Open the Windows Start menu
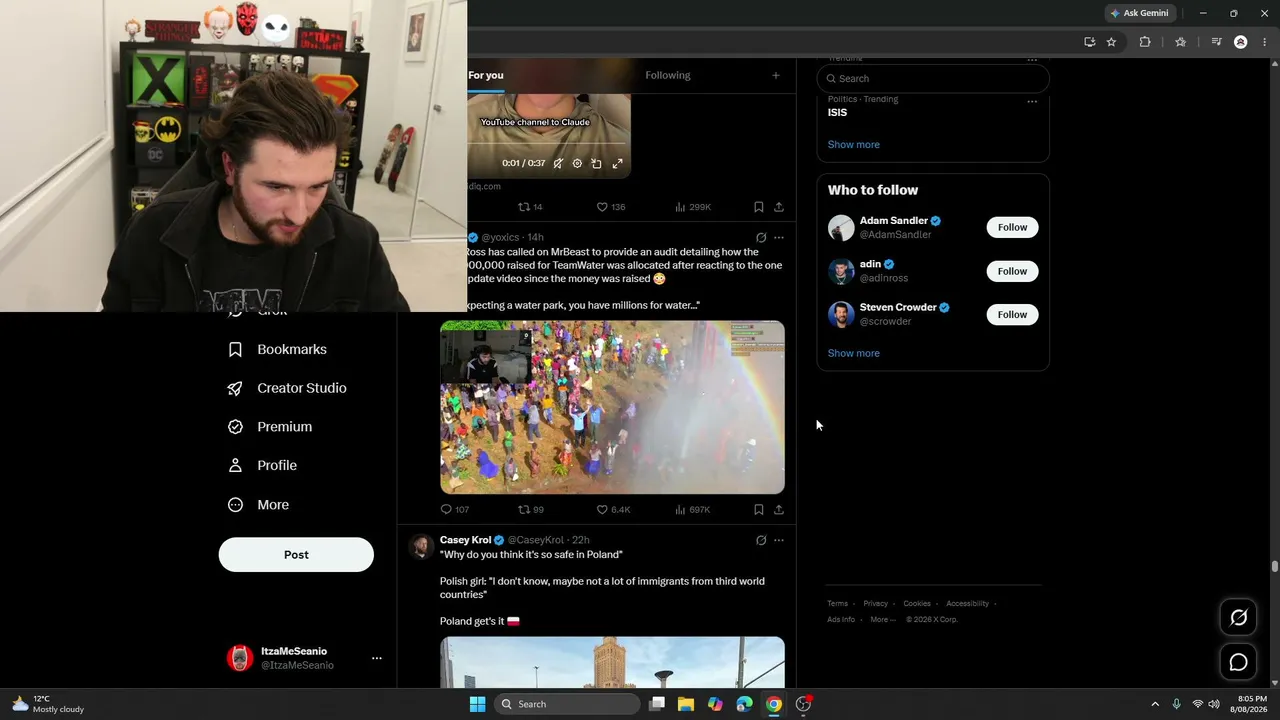The width and height of the screenshot is (1280, 720). 477,704
